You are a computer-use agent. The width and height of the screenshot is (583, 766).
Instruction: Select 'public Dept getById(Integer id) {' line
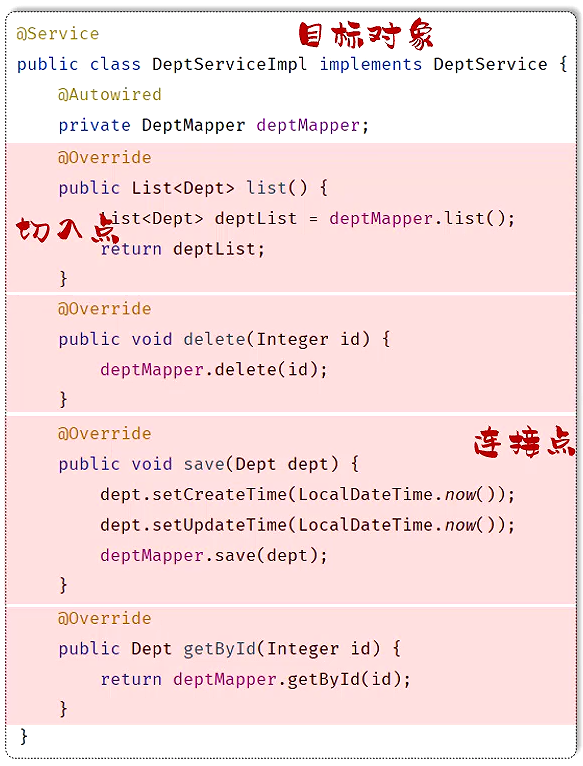229,649
